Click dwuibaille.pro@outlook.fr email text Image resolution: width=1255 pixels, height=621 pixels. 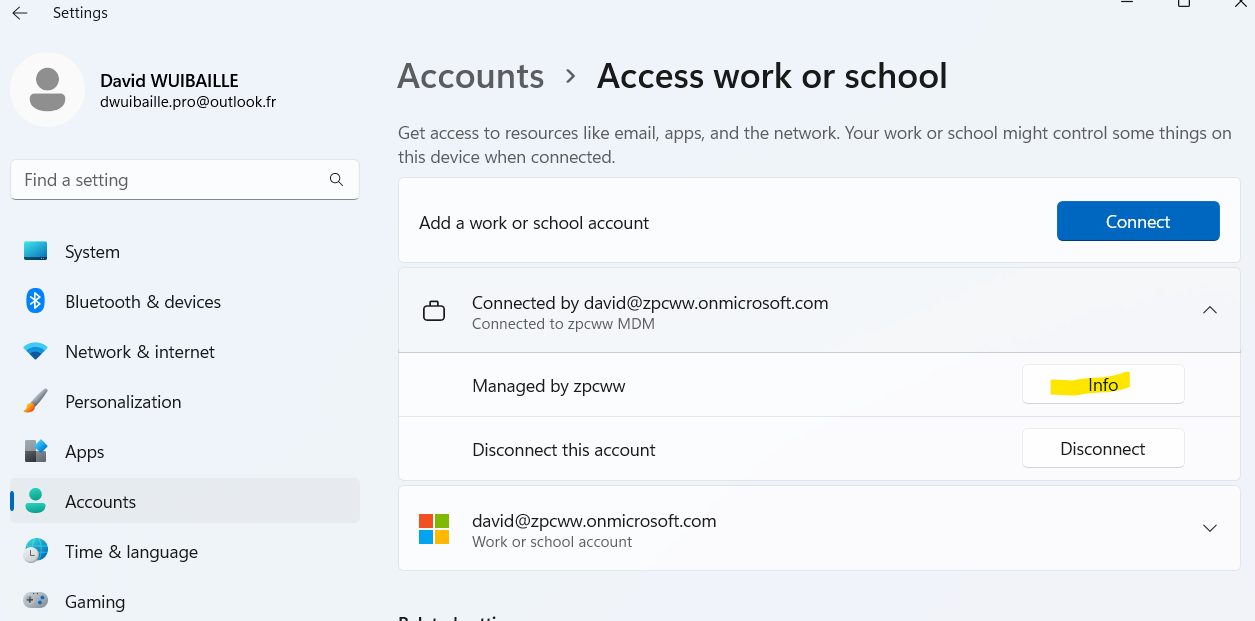point(188,102)
